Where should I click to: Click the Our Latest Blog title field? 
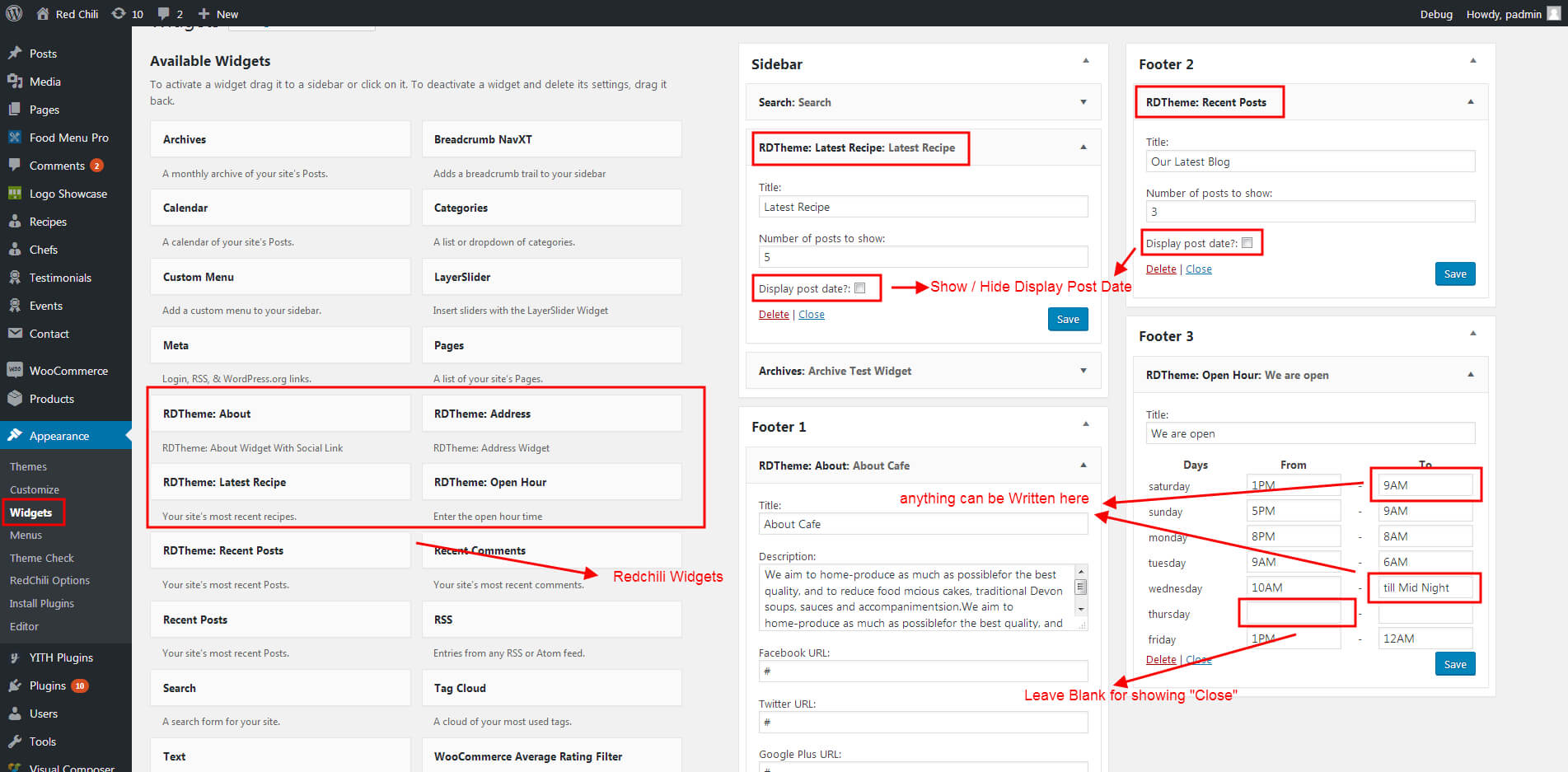tap(1310, 161)
